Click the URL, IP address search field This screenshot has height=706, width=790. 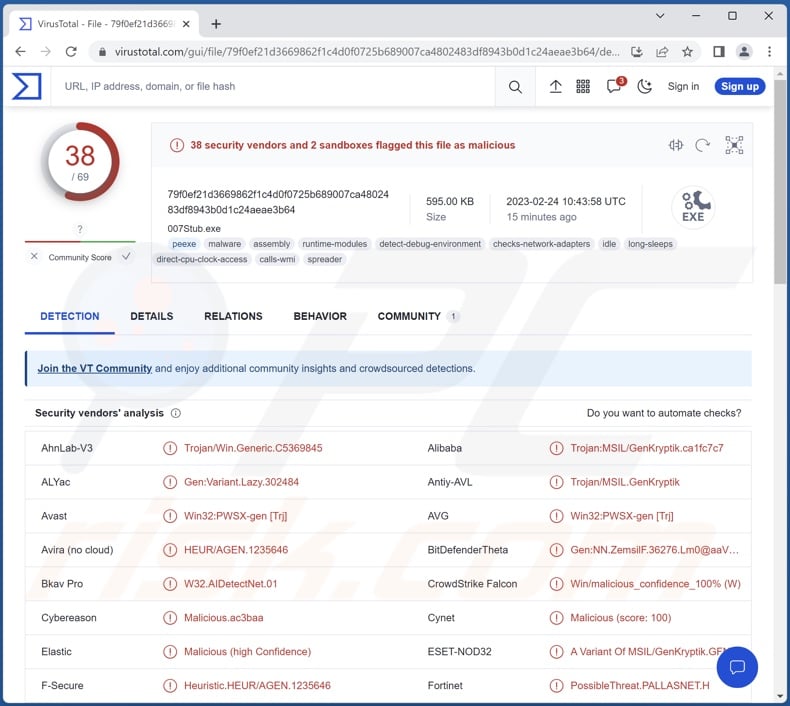point(272,86)
